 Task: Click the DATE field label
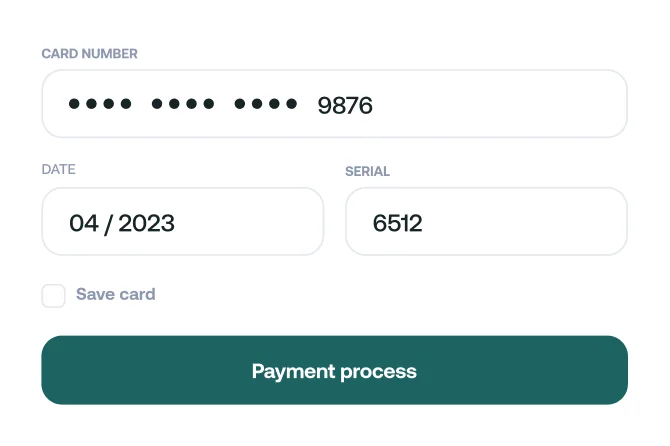(58, 170)
